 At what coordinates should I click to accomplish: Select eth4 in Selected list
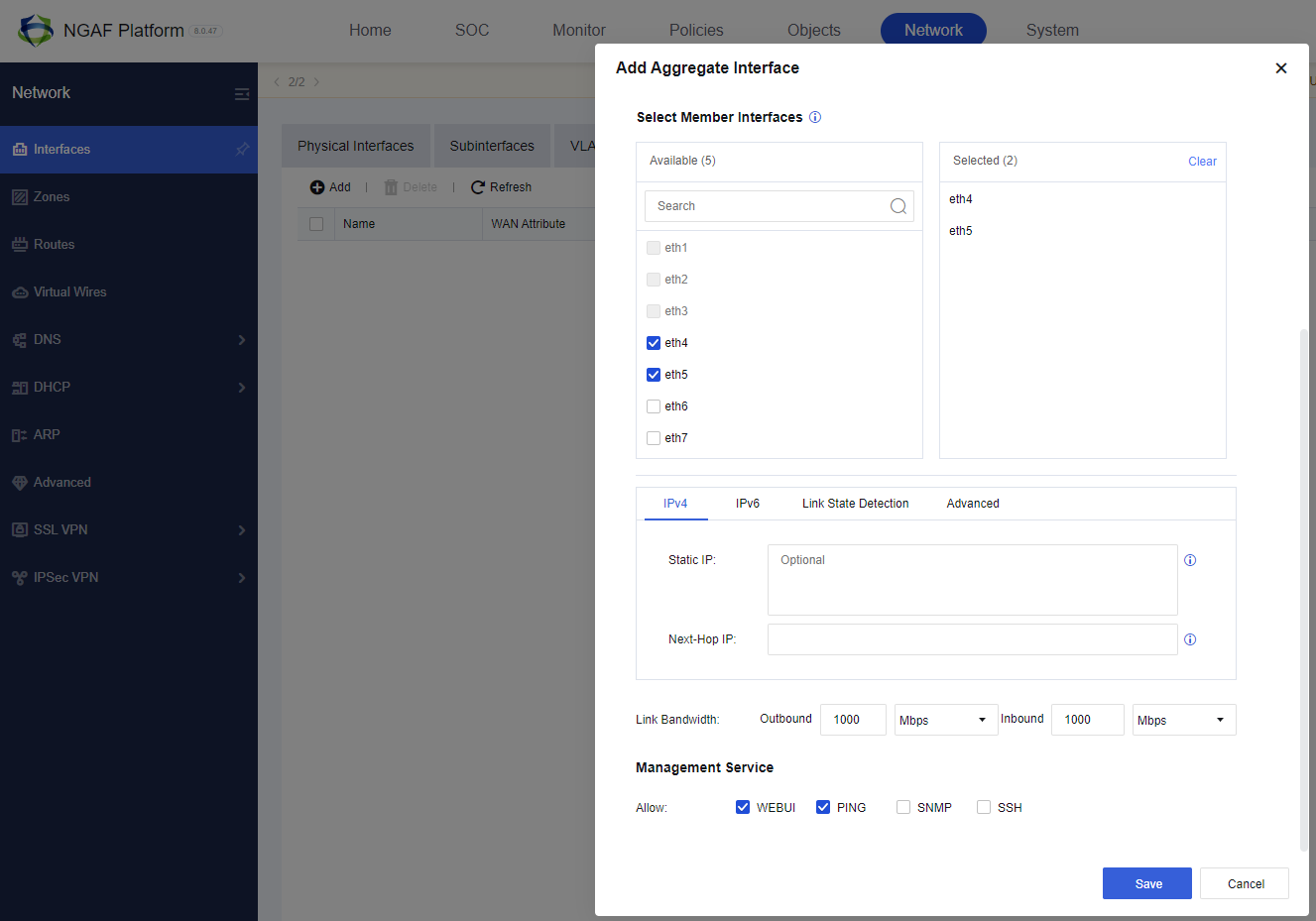pos(961,199)
